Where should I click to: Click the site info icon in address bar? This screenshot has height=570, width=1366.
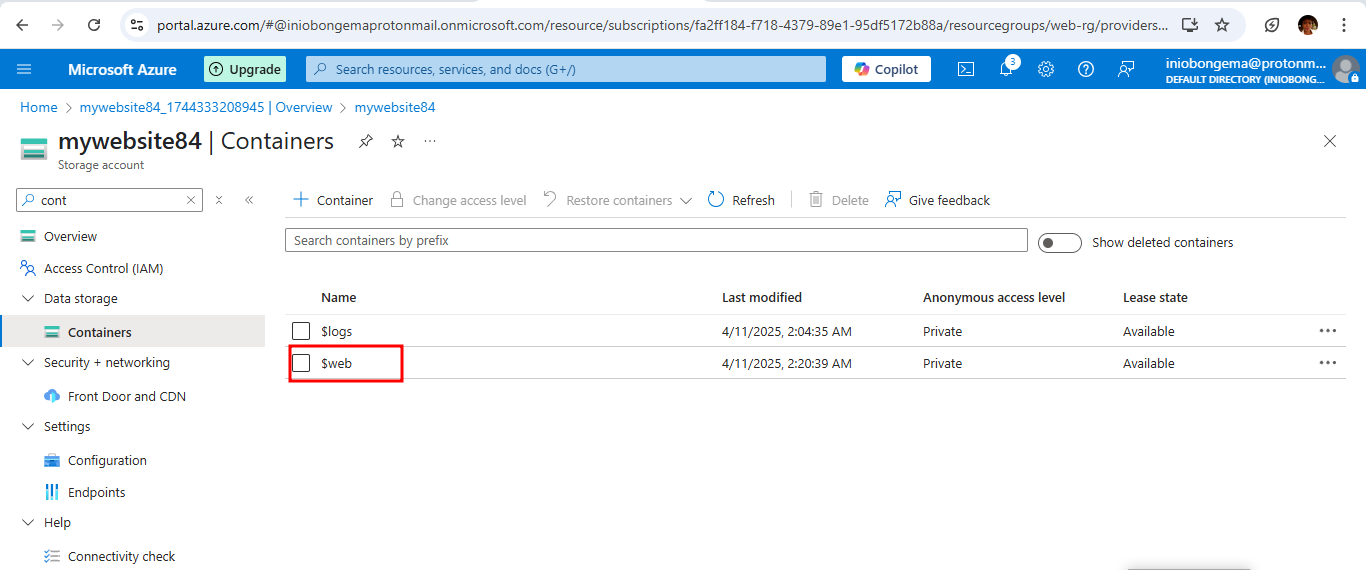(x=137, y=25)
